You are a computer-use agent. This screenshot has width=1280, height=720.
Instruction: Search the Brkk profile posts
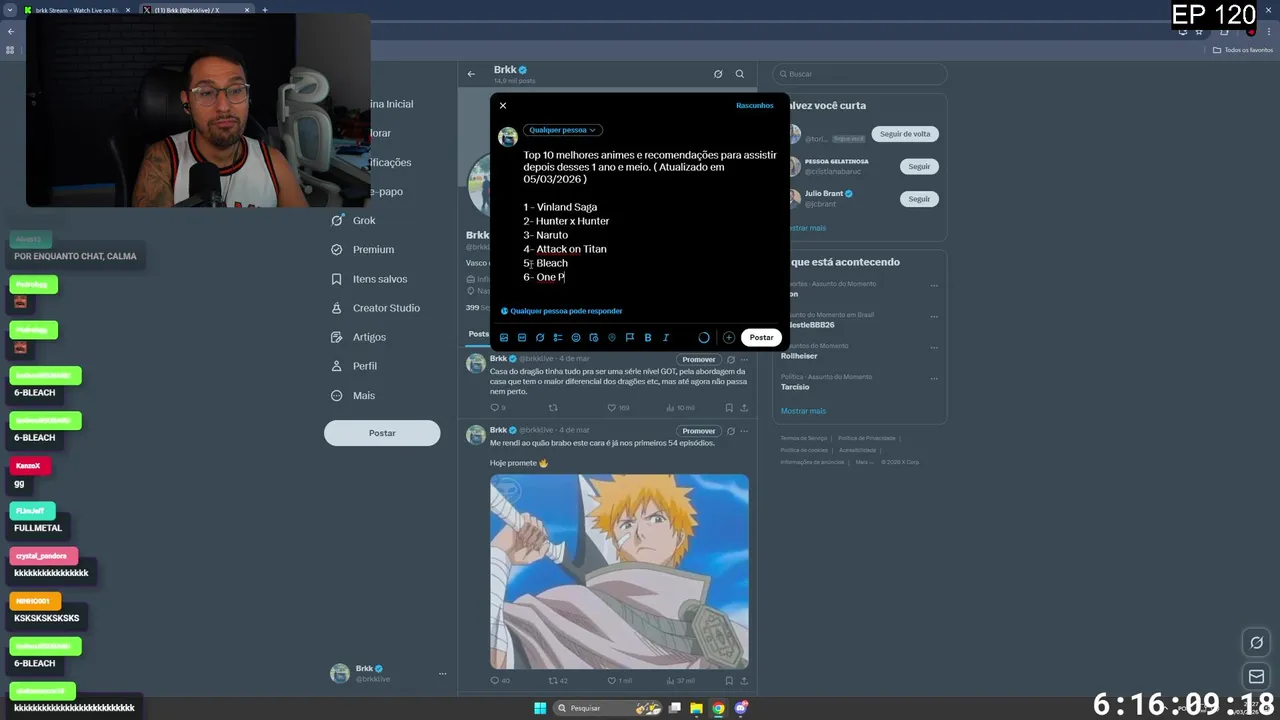[x=740, y=74]
